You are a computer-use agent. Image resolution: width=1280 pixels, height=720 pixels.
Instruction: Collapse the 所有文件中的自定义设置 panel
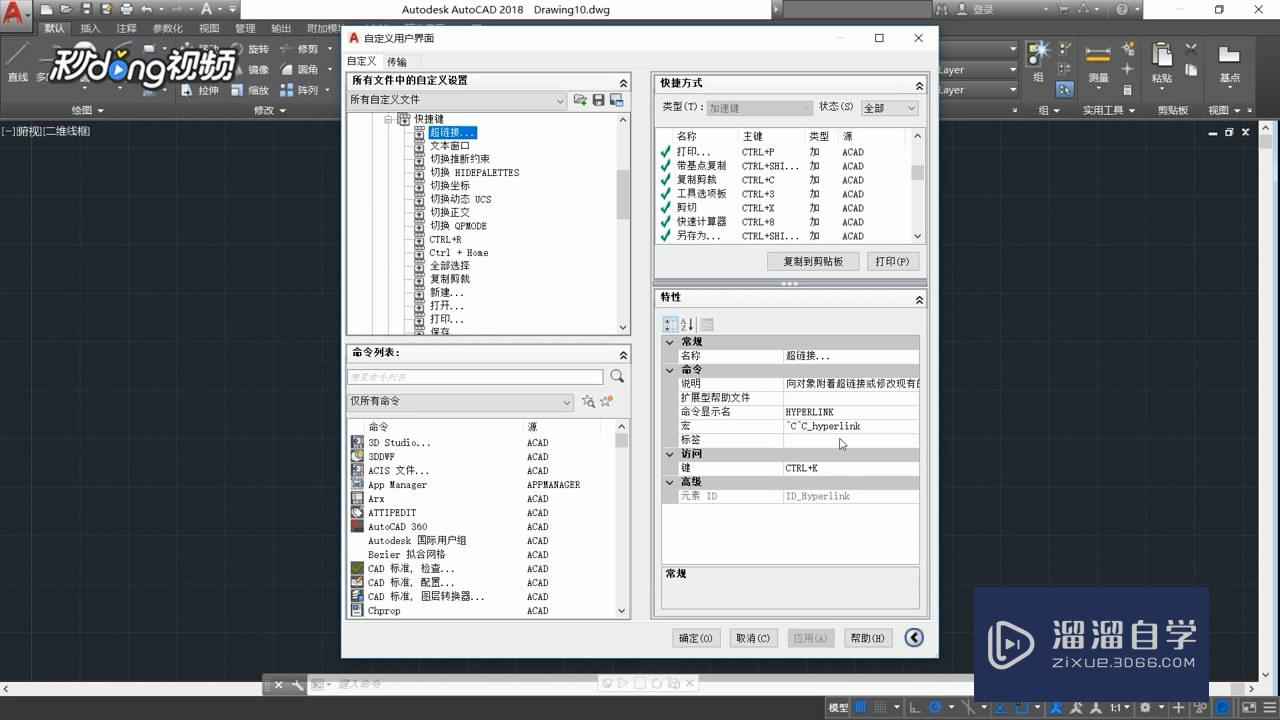624,83
